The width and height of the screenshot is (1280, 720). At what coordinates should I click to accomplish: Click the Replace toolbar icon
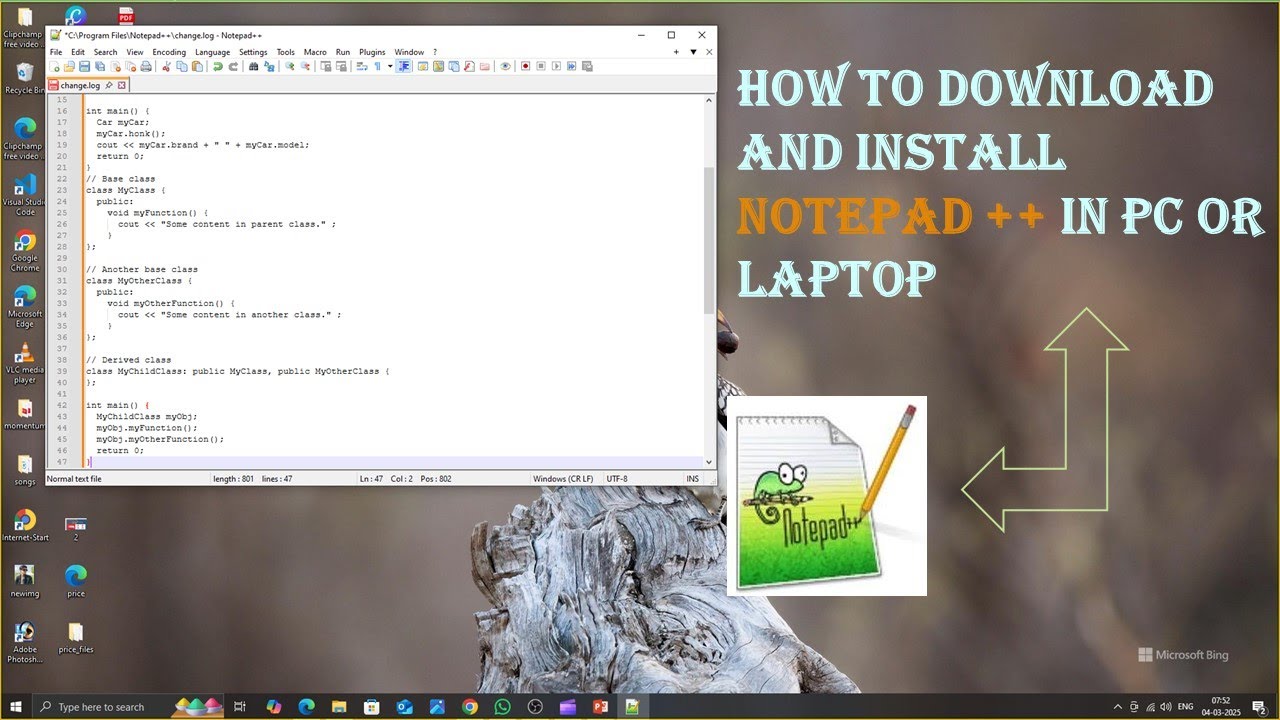[x=269, y=66]
